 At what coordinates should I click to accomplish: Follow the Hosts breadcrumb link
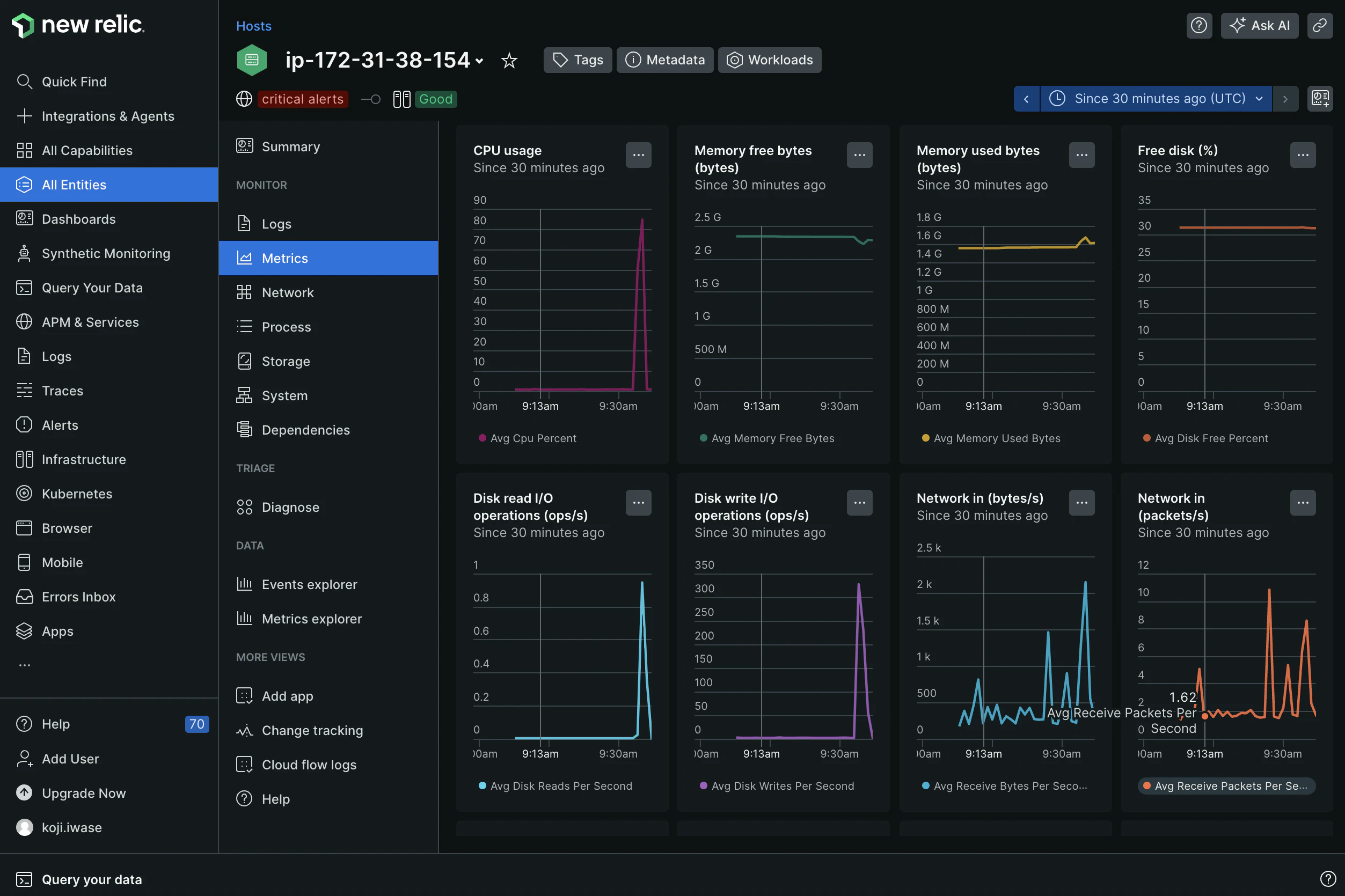pos(254,26)
